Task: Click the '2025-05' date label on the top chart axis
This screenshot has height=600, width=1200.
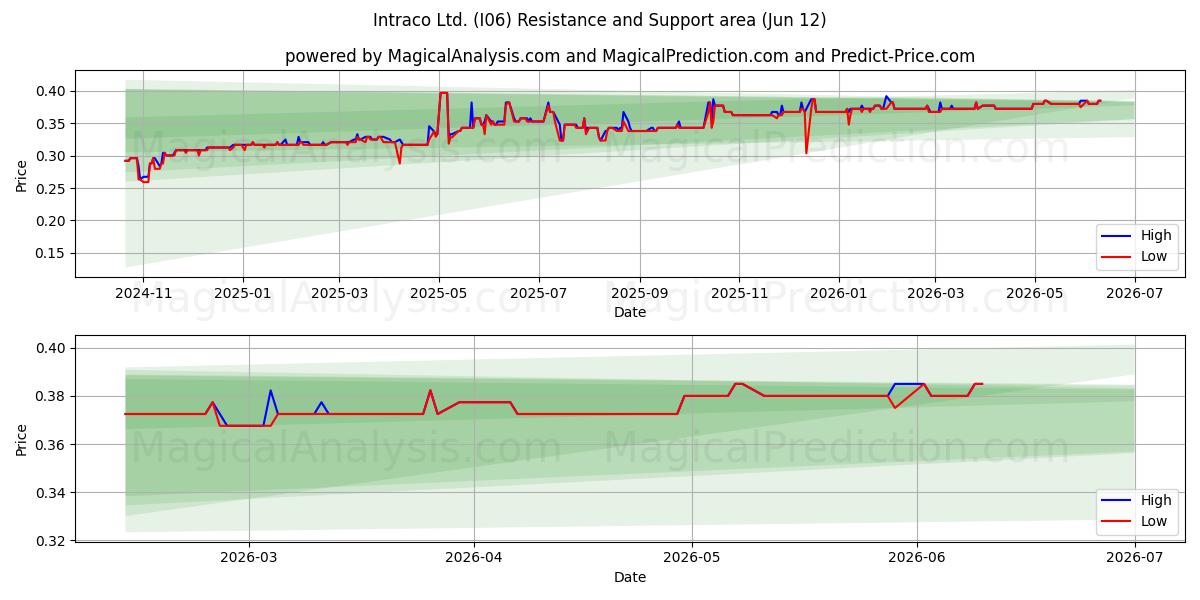Action: (x=439, y=293)
